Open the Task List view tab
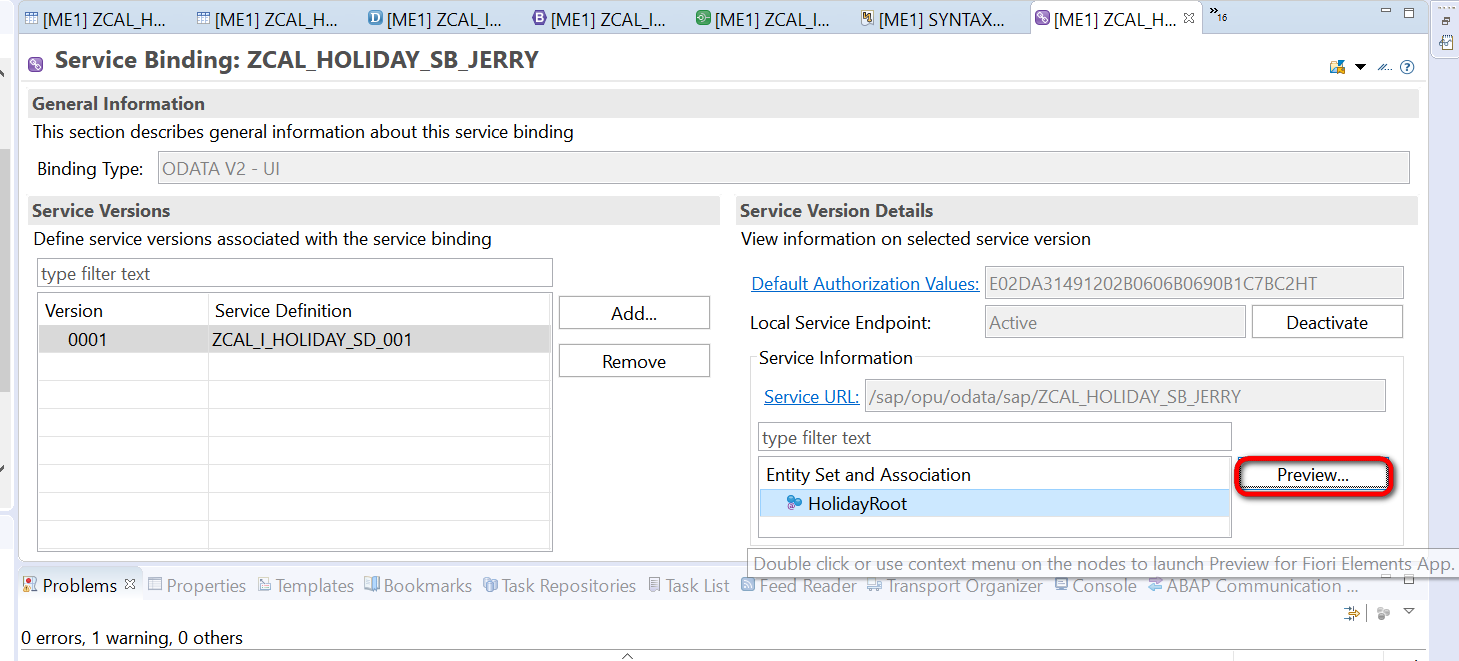The width and height of the screenshot is (1459, 661). [689, 586]
